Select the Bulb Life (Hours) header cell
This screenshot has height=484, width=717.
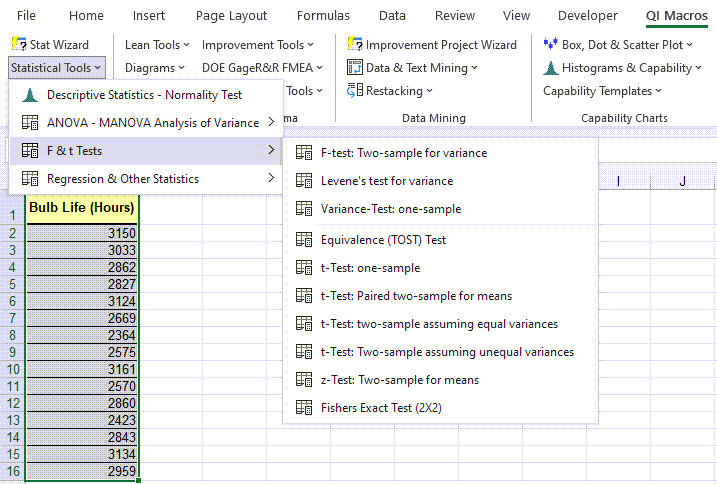tap(82, 209)
